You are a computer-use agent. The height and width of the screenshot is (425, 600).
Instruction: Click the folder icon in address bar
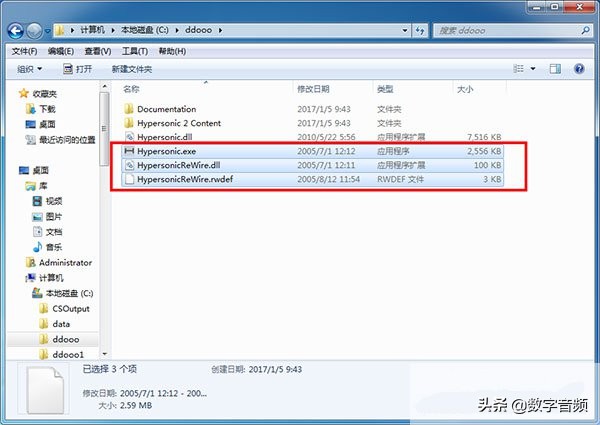pyautogui.click(x=60, y=30)
